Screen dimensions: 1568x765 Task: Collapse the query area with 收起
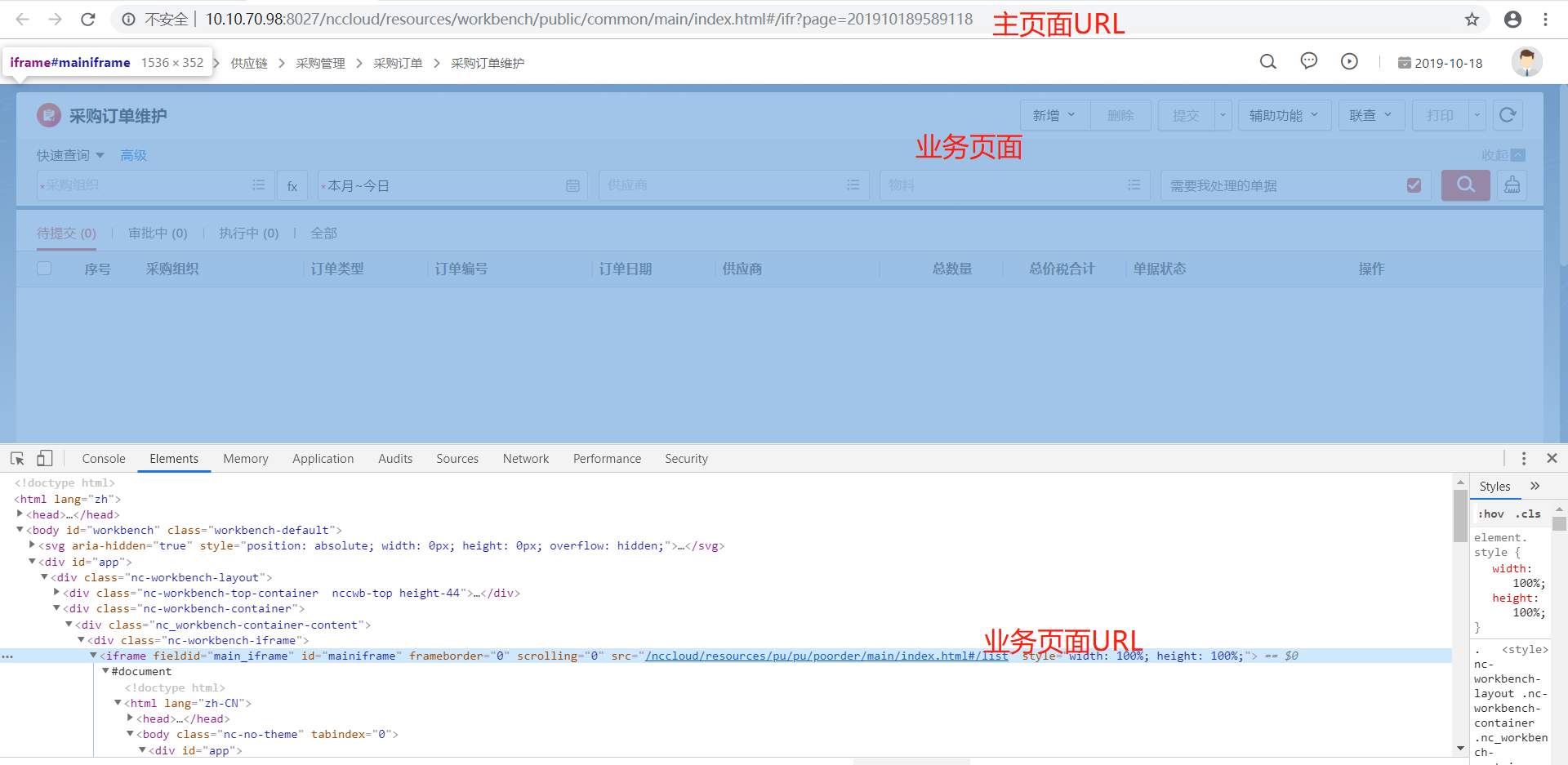1503,155
